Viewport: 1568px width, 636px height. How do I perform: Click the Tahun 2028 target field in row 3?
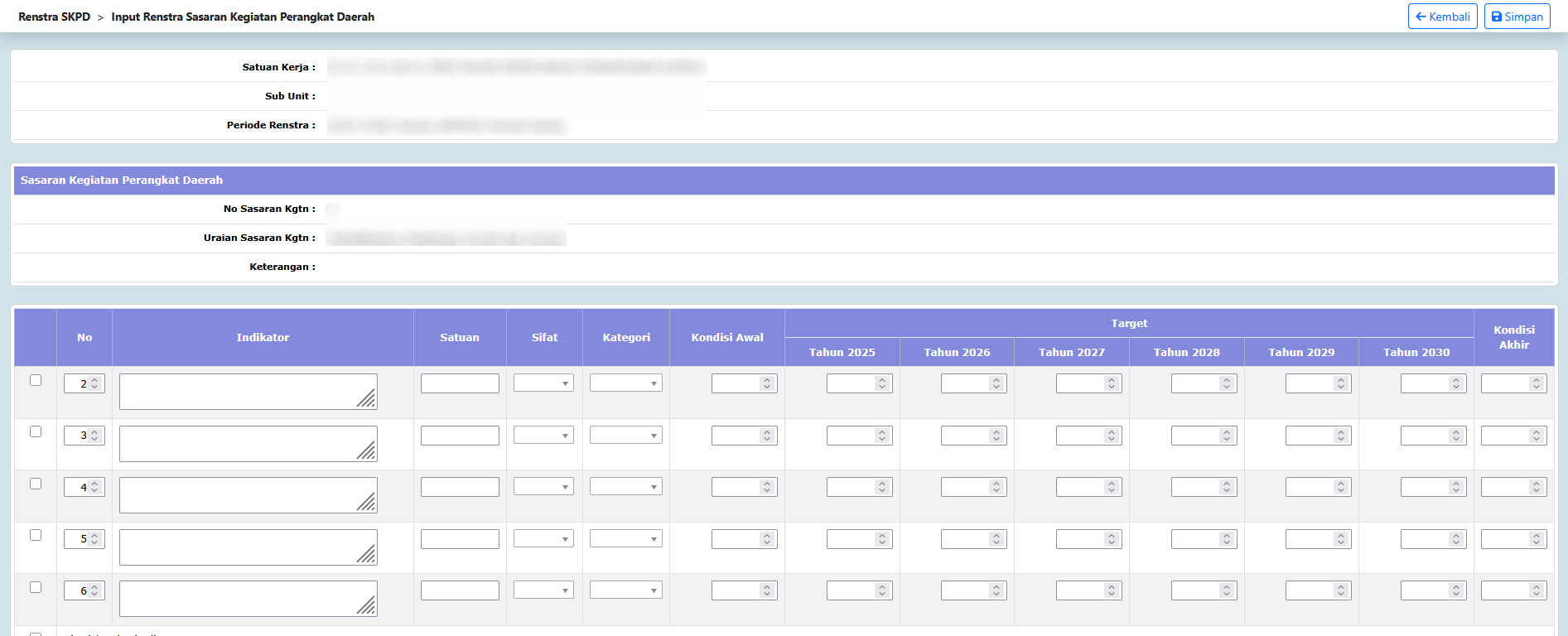coord(1204,436)
